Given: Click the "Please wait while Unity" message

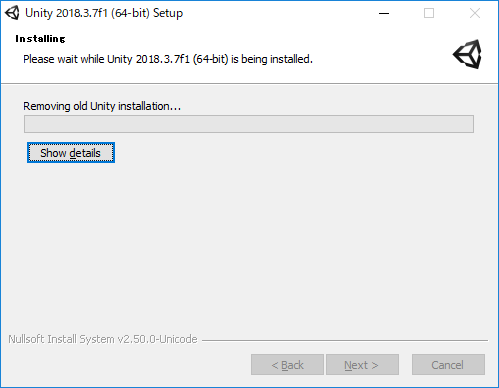Looking at the screenshot, I should [168, 59].
